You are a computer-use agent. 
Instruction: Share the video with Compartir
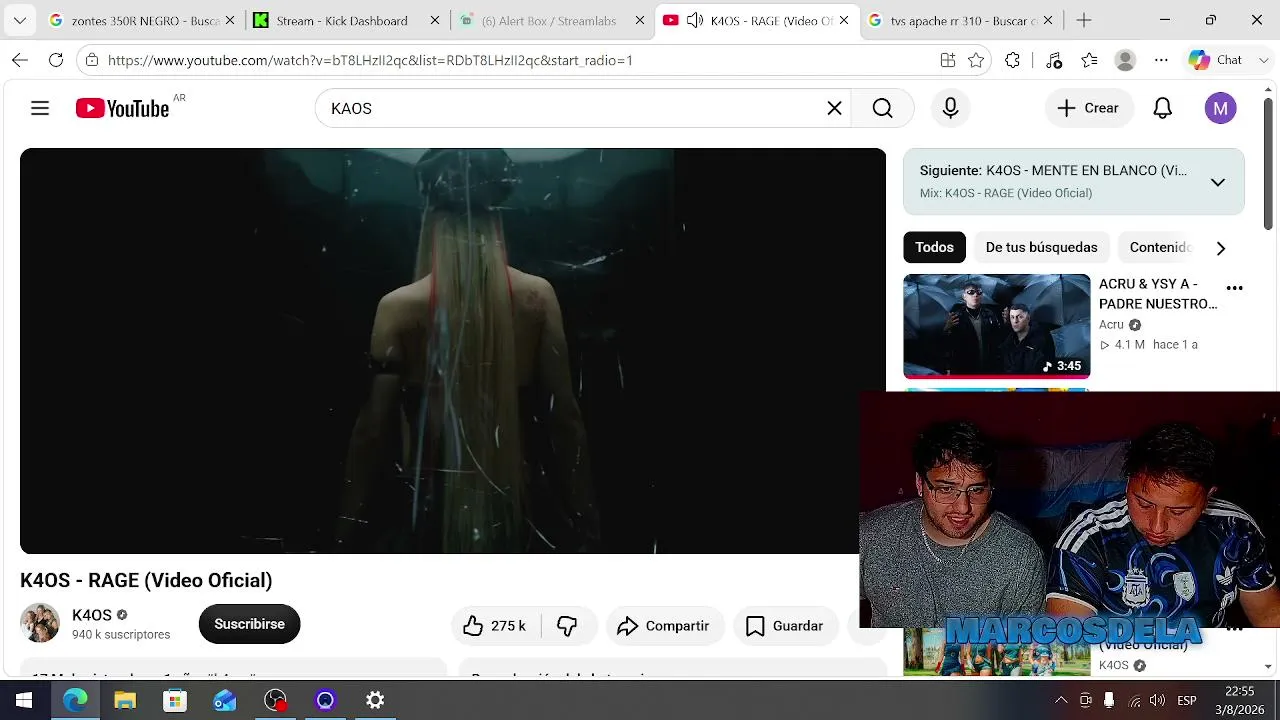pos(664,626)
